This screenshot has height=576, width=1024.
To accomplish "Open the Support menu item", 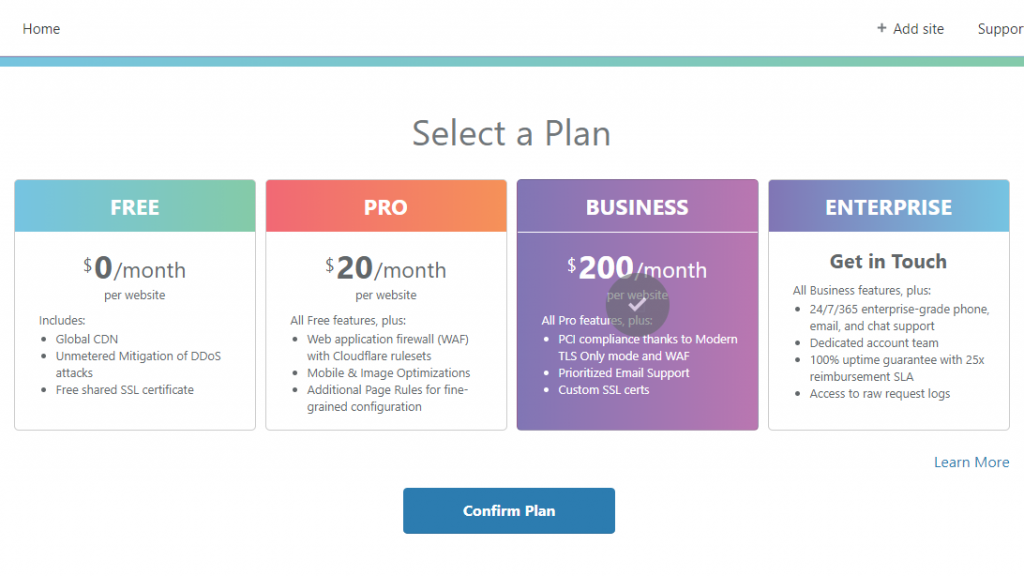I will tap(1000, 29).
